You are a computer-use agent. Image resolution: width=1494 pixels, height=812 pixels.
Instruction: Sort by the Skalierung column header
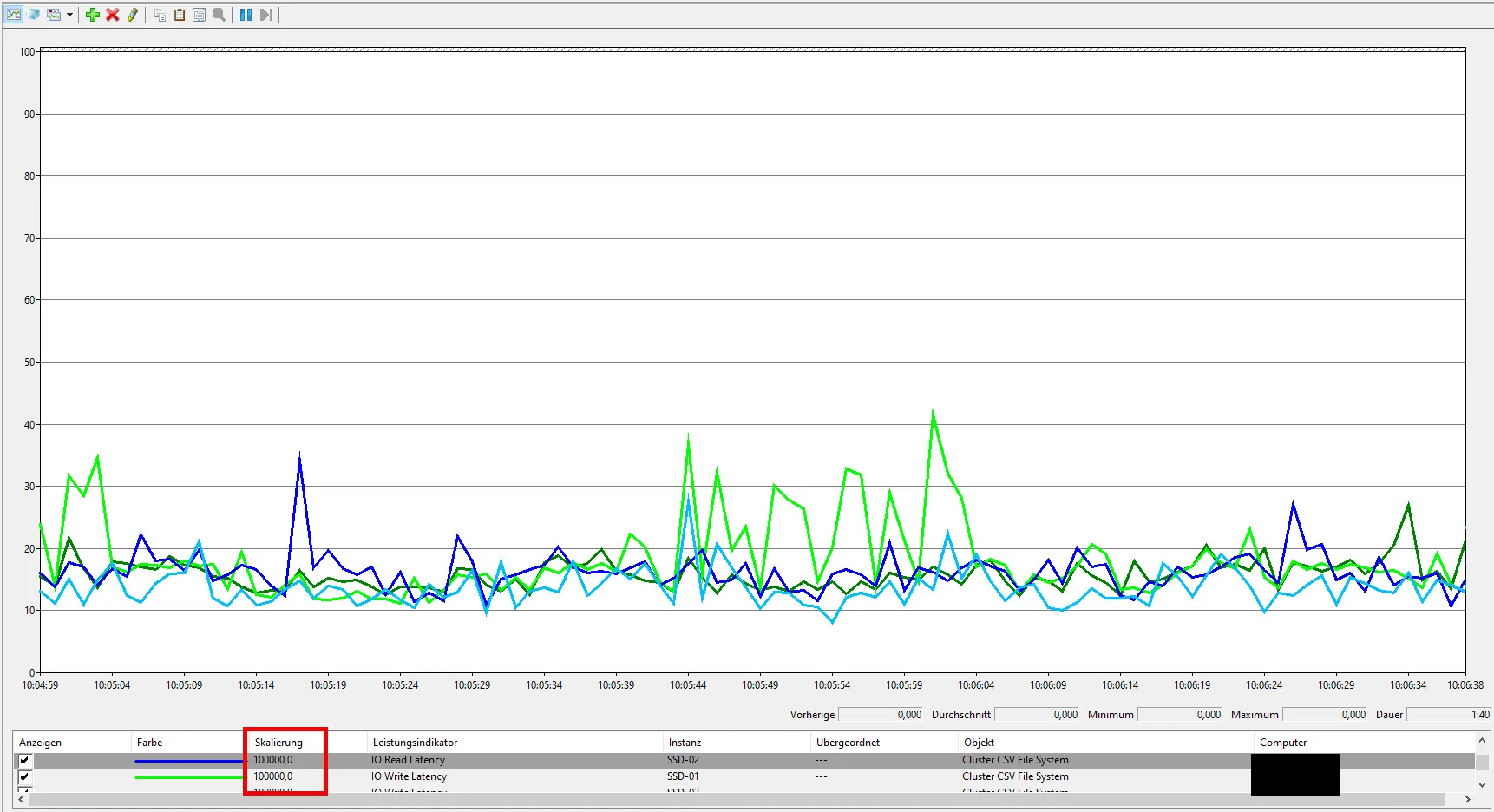(x=279, y=743)
